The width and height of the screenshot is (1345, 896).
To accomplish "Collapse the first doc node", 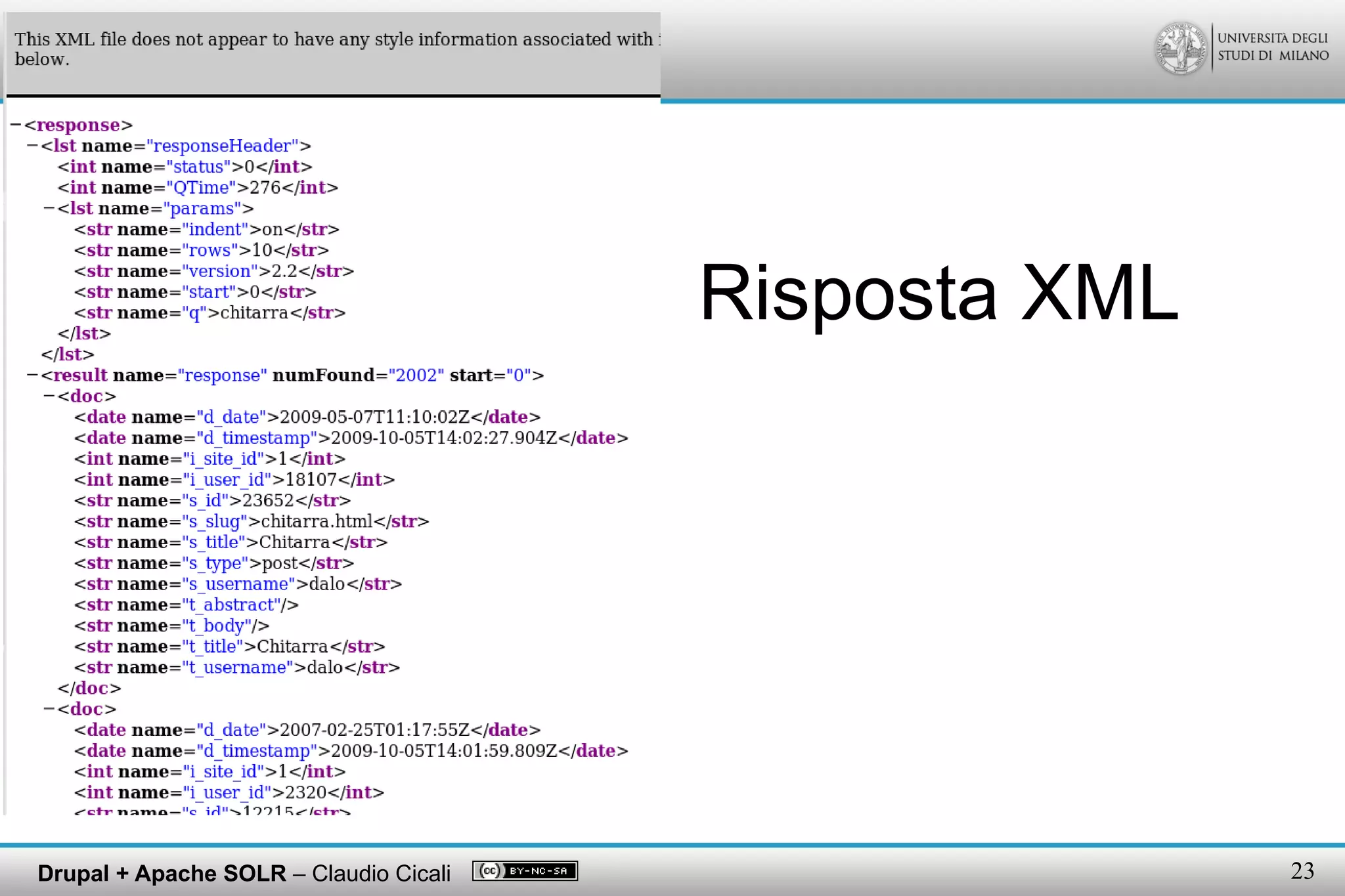I will click(x=49, y=396).
